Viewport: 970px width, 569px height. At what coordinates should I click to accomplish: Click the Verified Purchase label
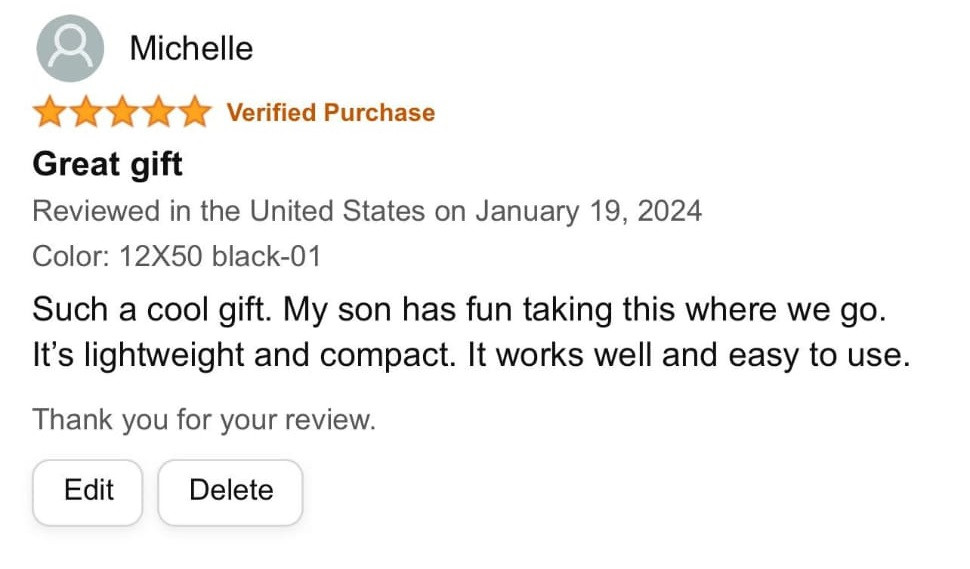(x=330, y=112)
